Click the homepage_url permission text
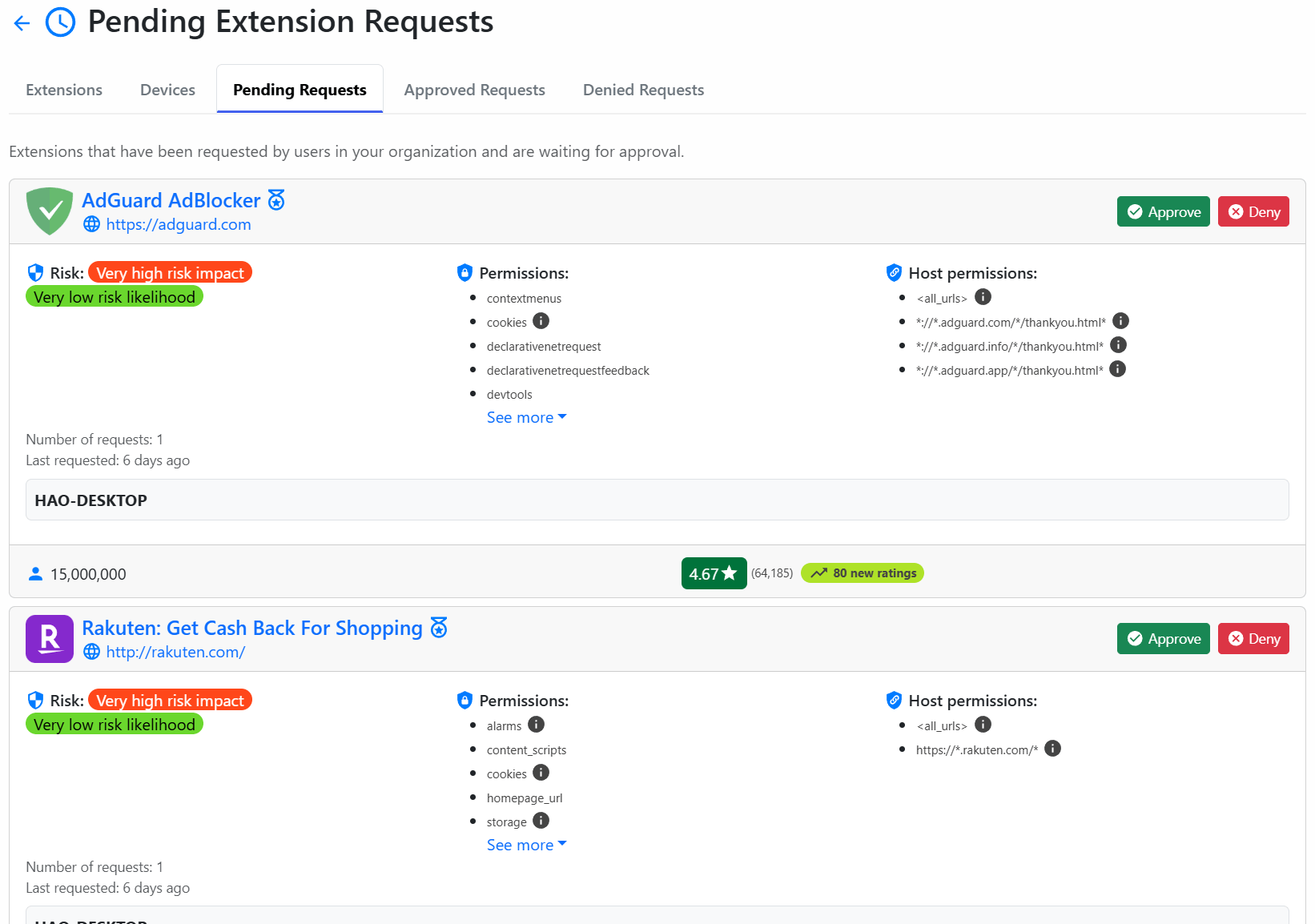 [525, 798]
